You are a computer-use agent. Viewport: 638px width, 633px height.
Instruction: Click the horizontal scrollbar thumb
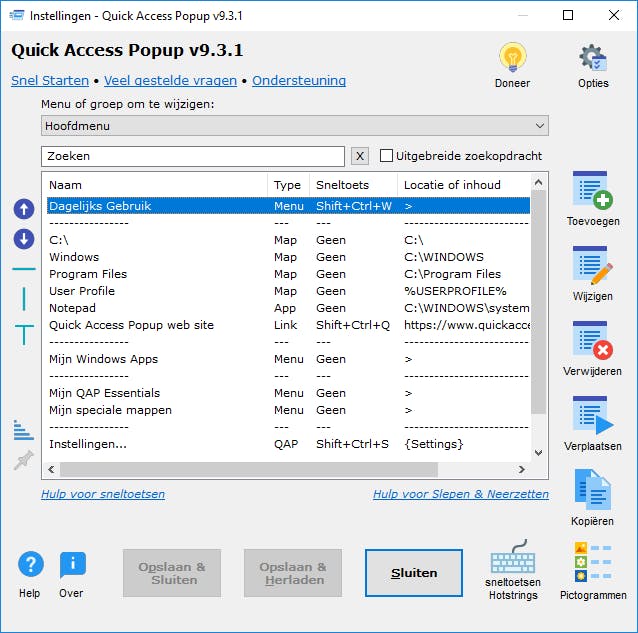click(249, 469)
